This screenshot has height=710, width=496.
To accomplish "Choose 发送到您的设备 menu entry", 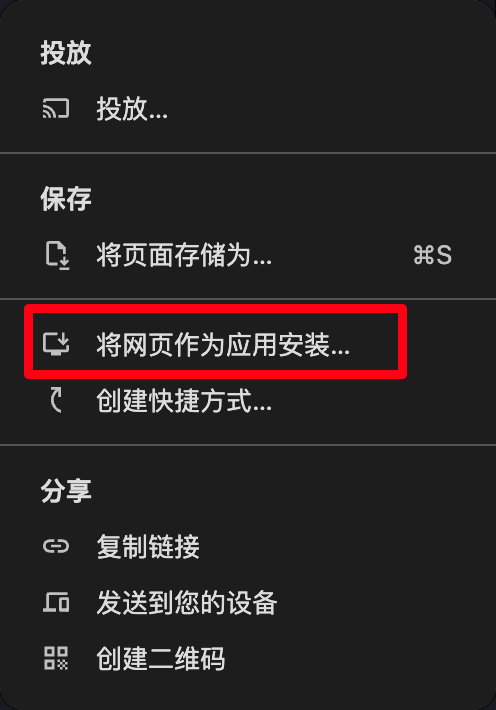I will [248, 603].
